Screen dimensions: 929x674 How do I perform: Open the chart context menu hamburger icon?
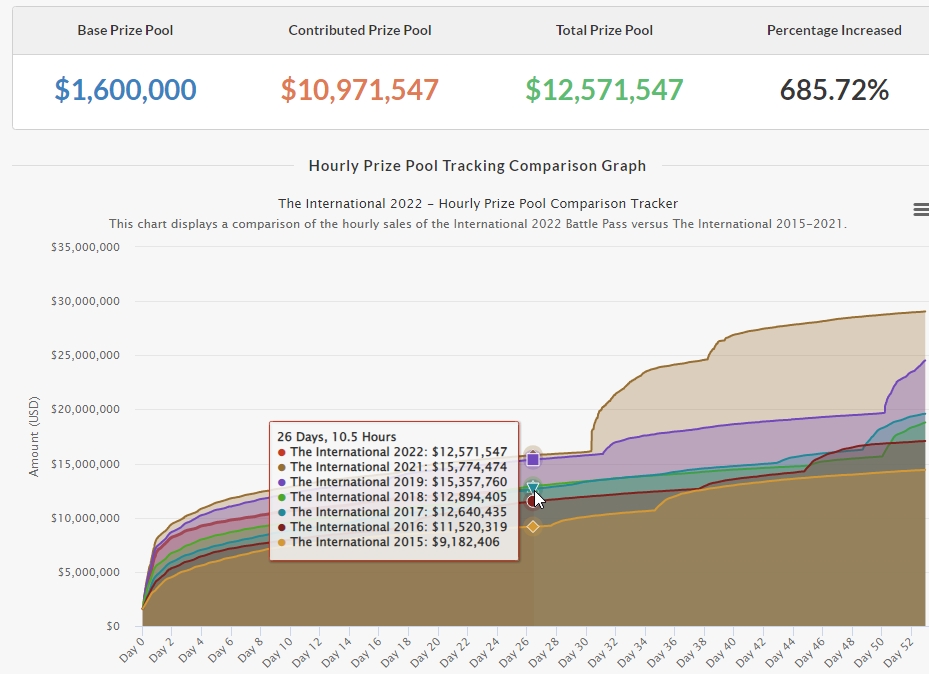tap(920, 209)
